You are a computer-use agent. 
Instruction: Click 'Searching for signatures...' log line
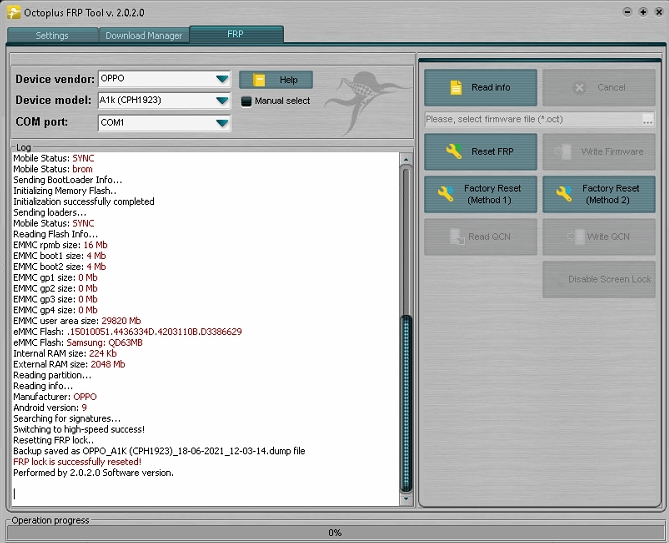coord(67,418)
